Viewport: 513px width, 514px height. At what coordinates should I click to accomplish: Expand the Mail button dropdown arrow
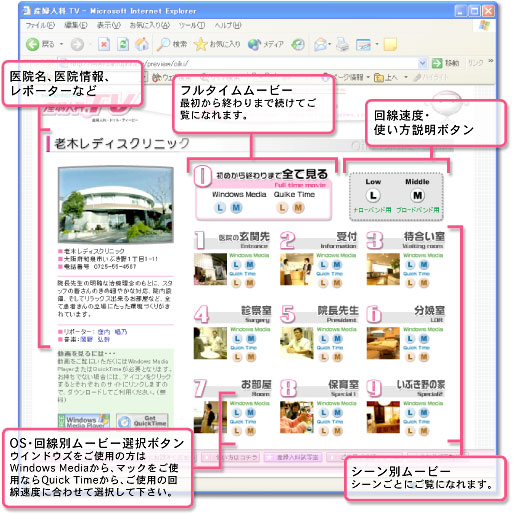pyautogui.click(x=330, y=44)
